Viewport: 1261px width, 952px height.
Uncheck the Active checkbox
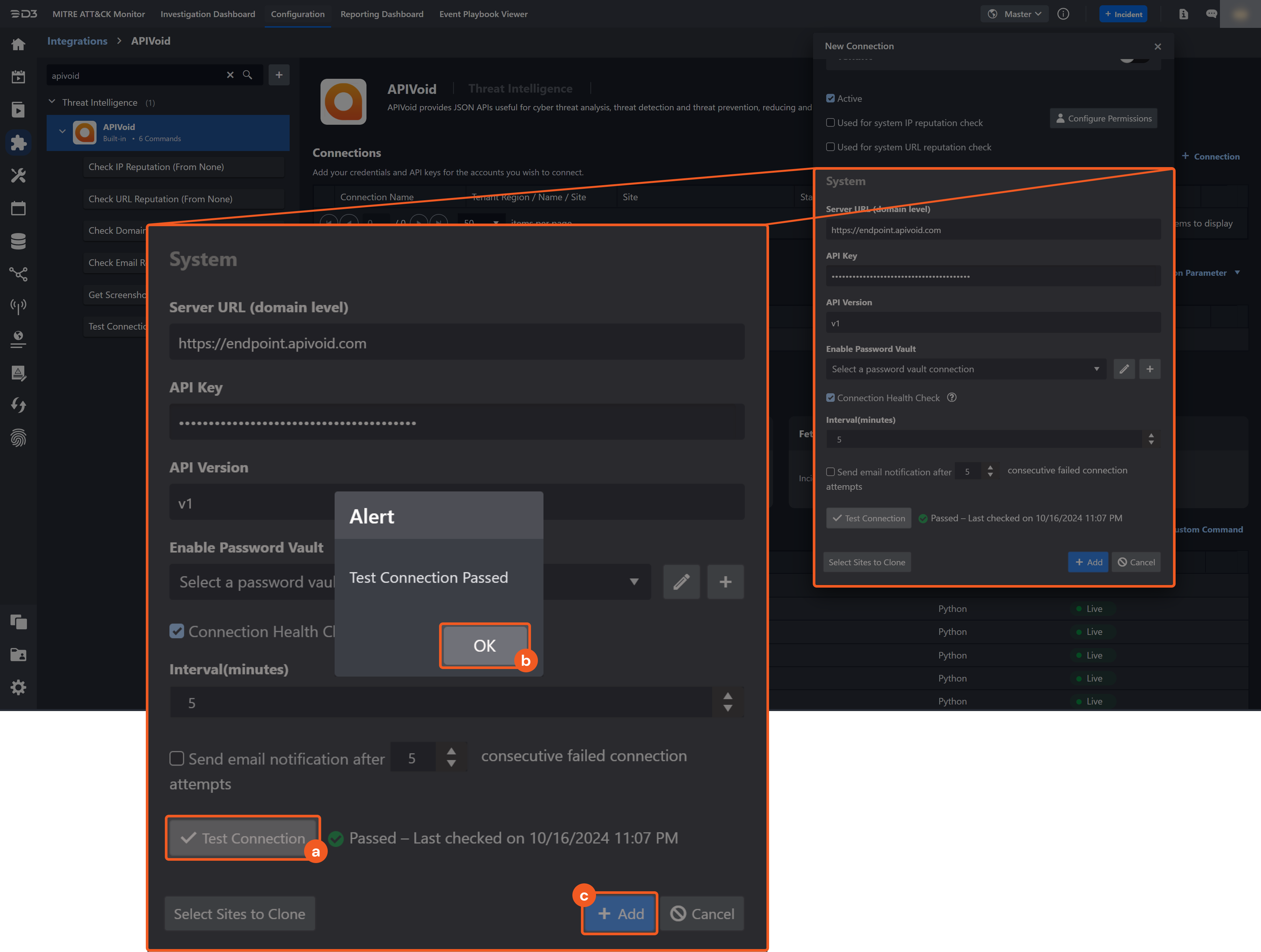coord(830,98)
